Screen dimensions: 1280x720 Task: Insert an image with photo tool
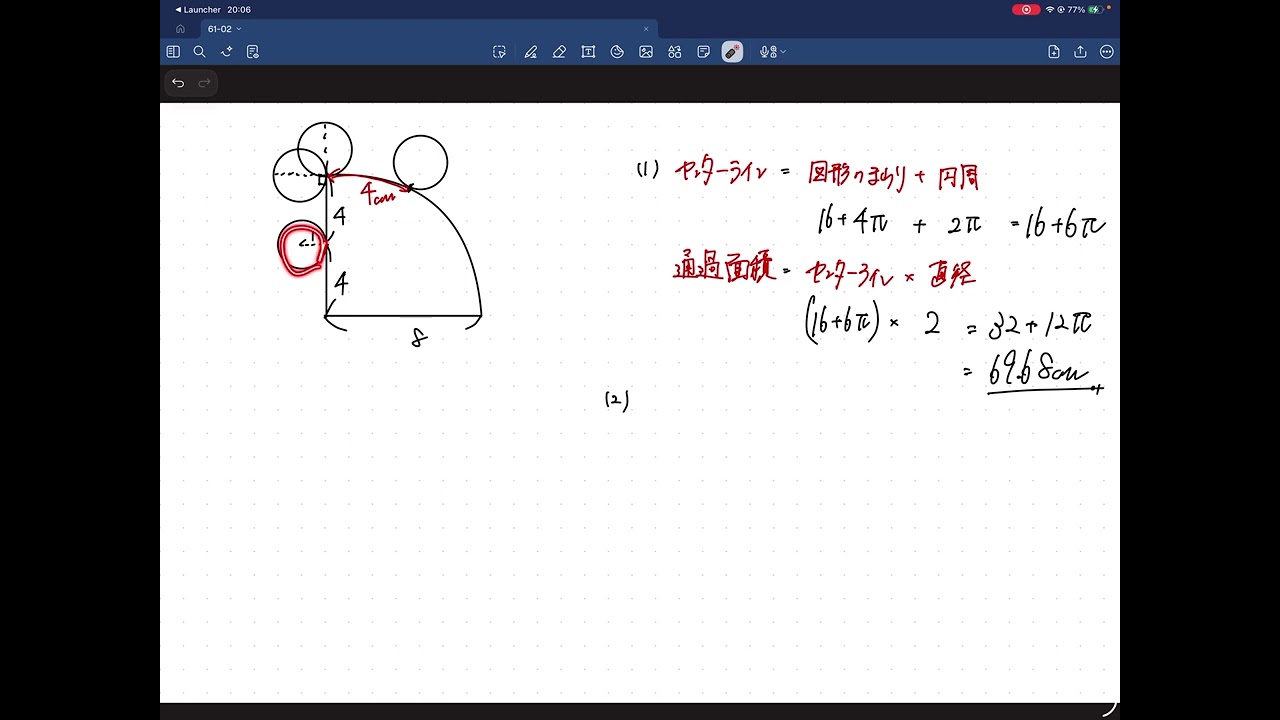[x=646, y=52]
